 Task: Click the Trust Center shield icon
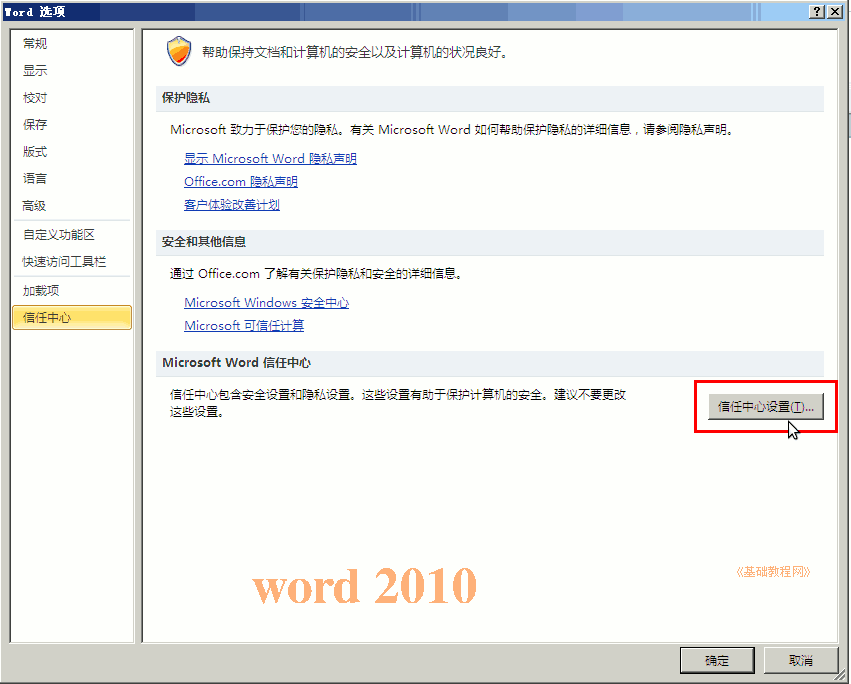point(179,51)
